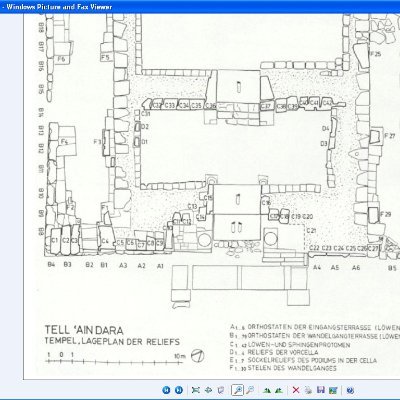Start the slide show
Screen dimensions: 400x400
pos(221,390)
